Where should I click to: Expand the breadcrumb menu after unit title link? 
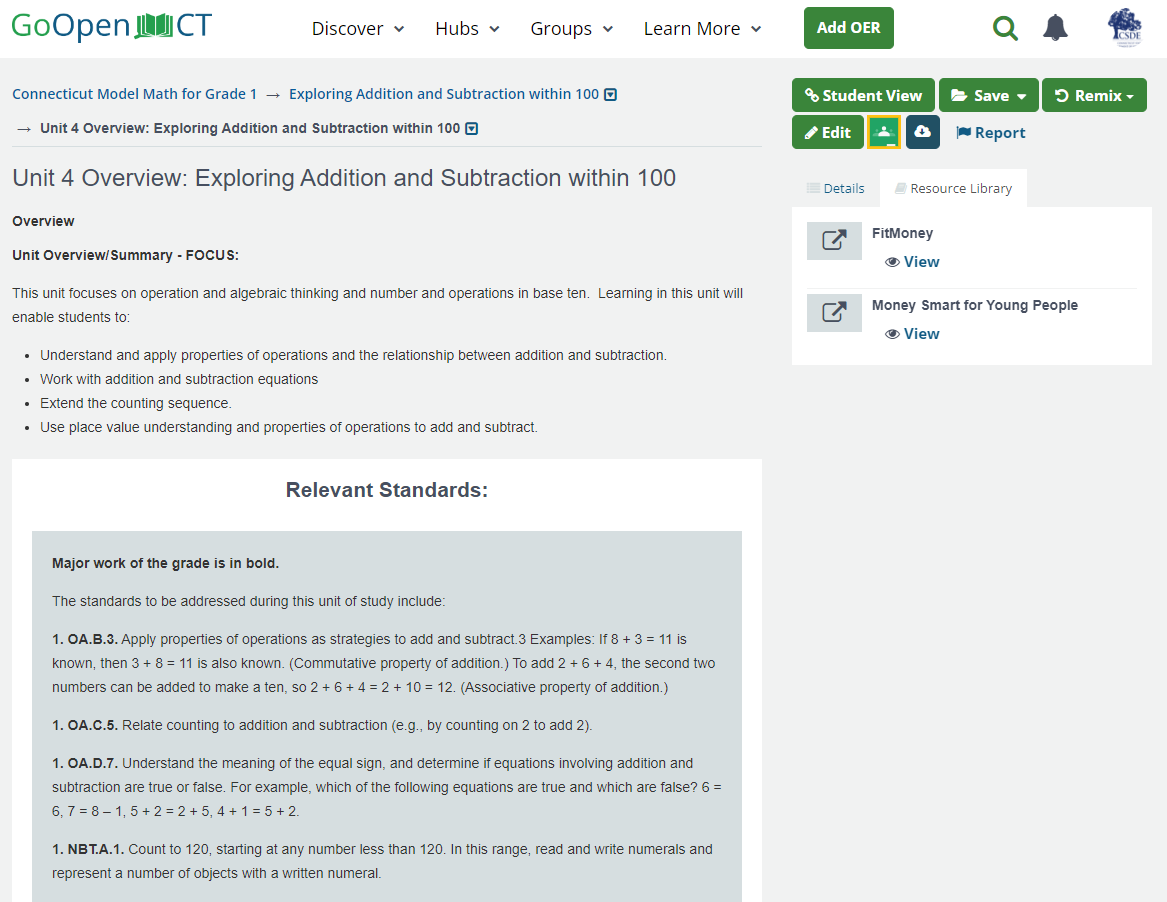pos(611,95)
